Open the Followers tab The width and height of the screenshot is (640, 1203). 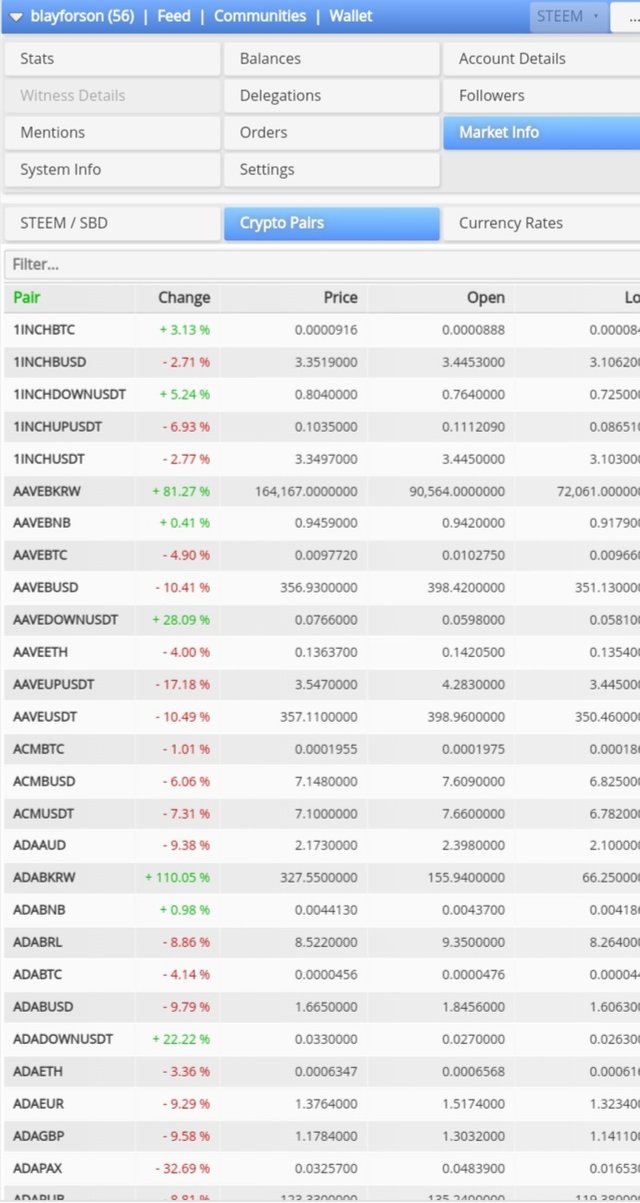coord(541,96)
